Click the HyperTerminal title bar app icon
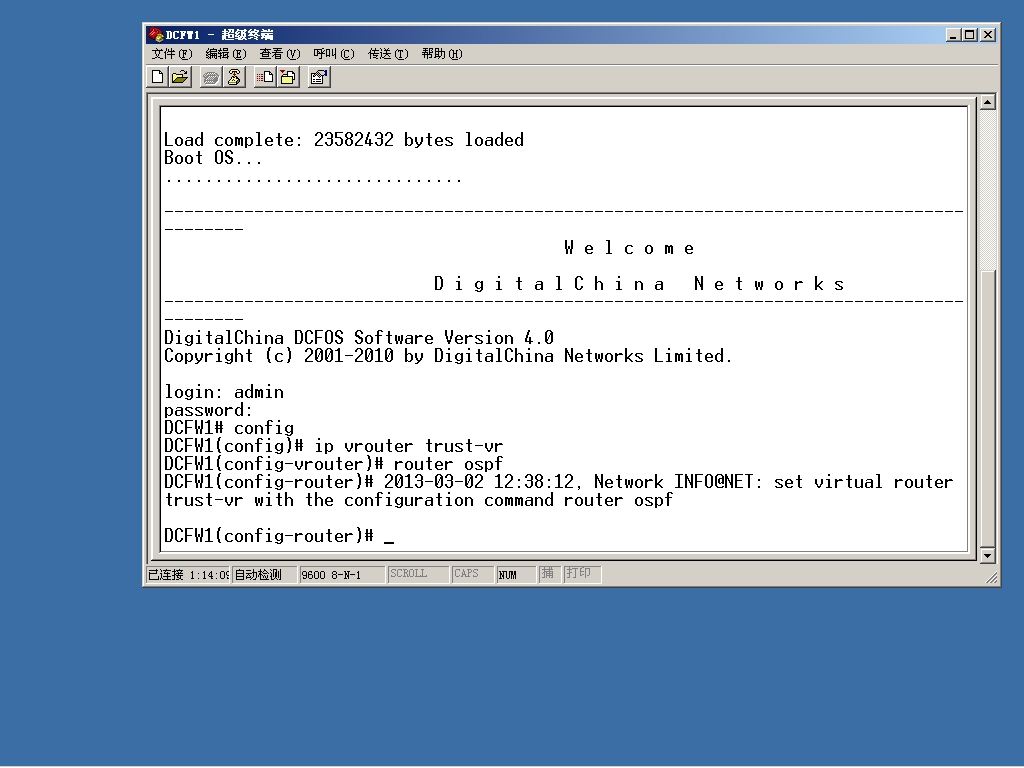The image size is (1024, 768). [x=155, y=35]
